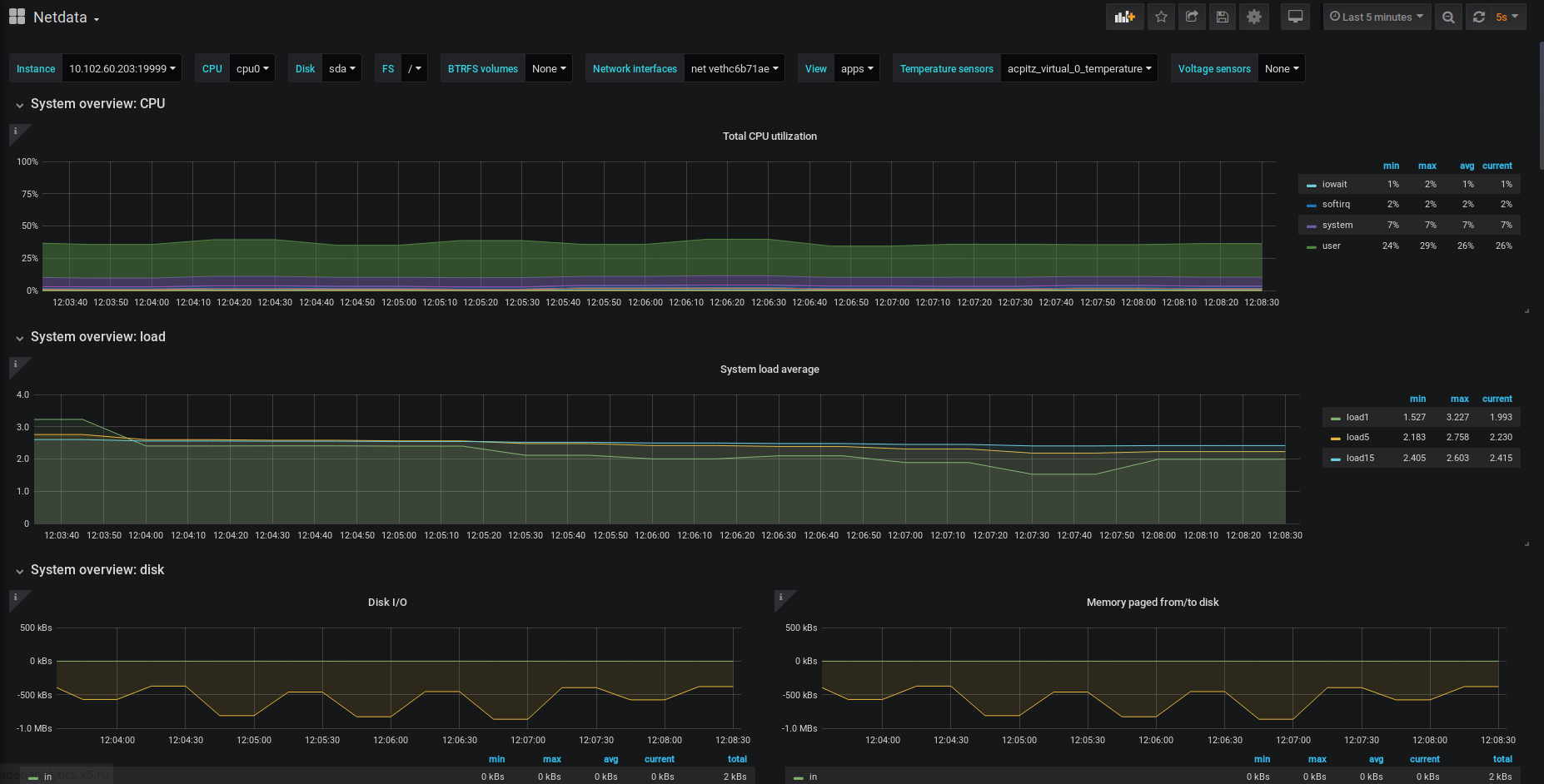Toggle the load15 series in legend
Screen dimensions: 1544x784
tap(1360, 458)
